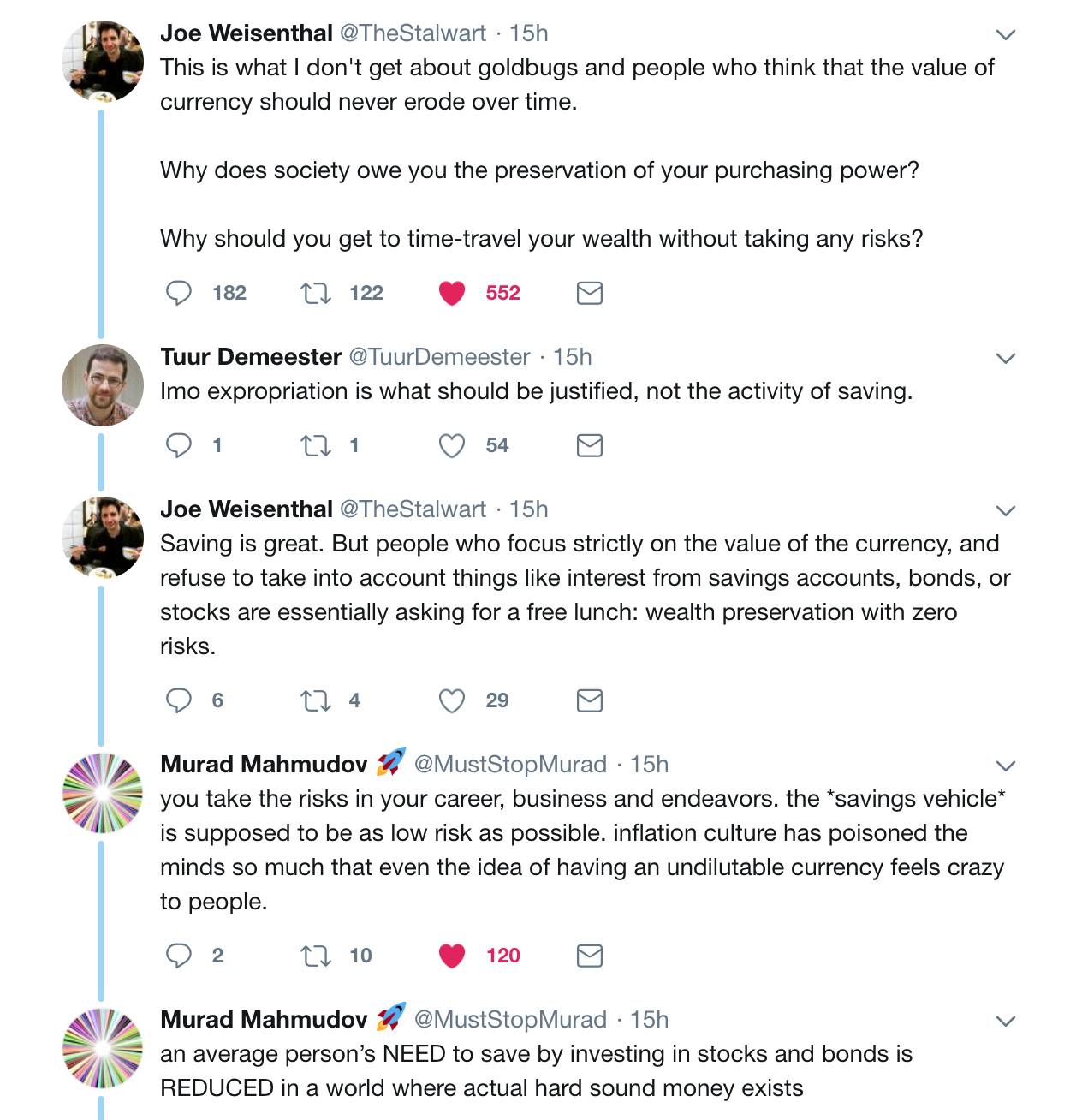
Task: Send the first tweet via direct message
Action: tap(590, 293)
